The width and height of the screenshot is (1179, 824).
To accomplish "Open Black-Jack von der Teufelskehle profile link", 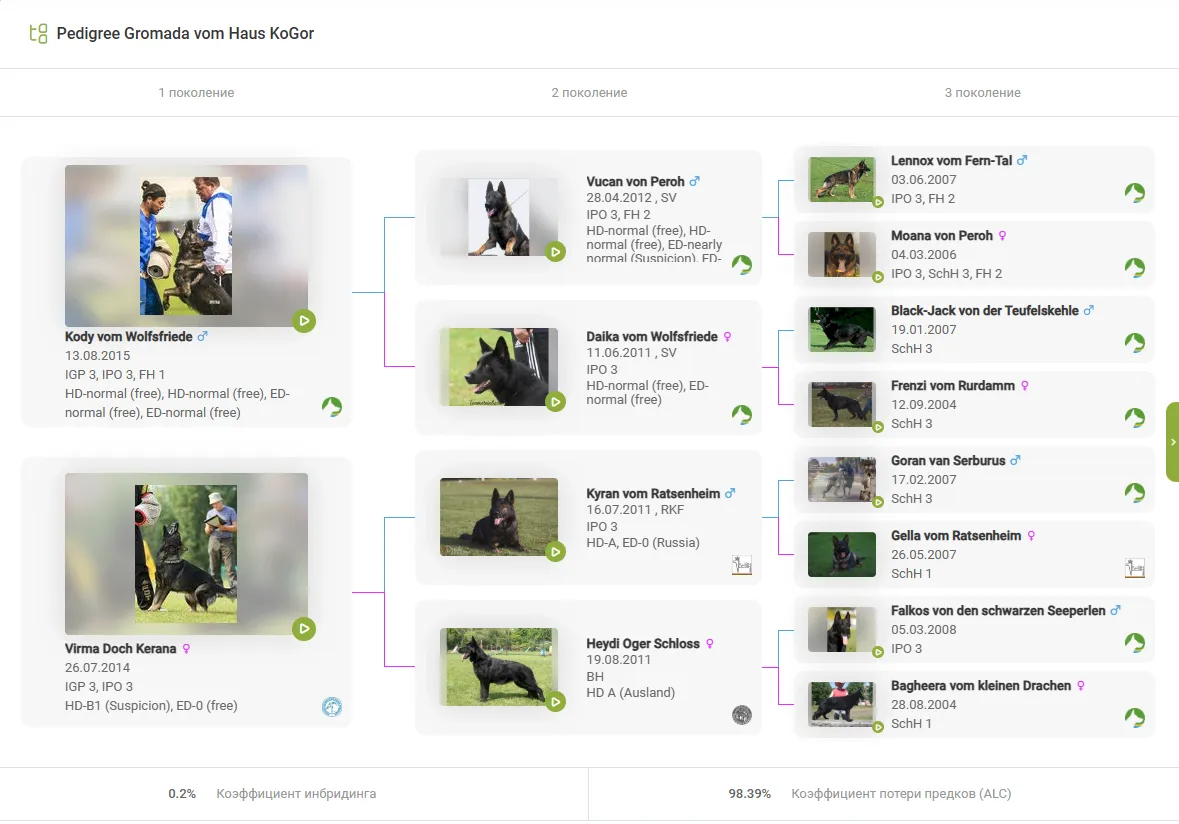I will [984, 311].
